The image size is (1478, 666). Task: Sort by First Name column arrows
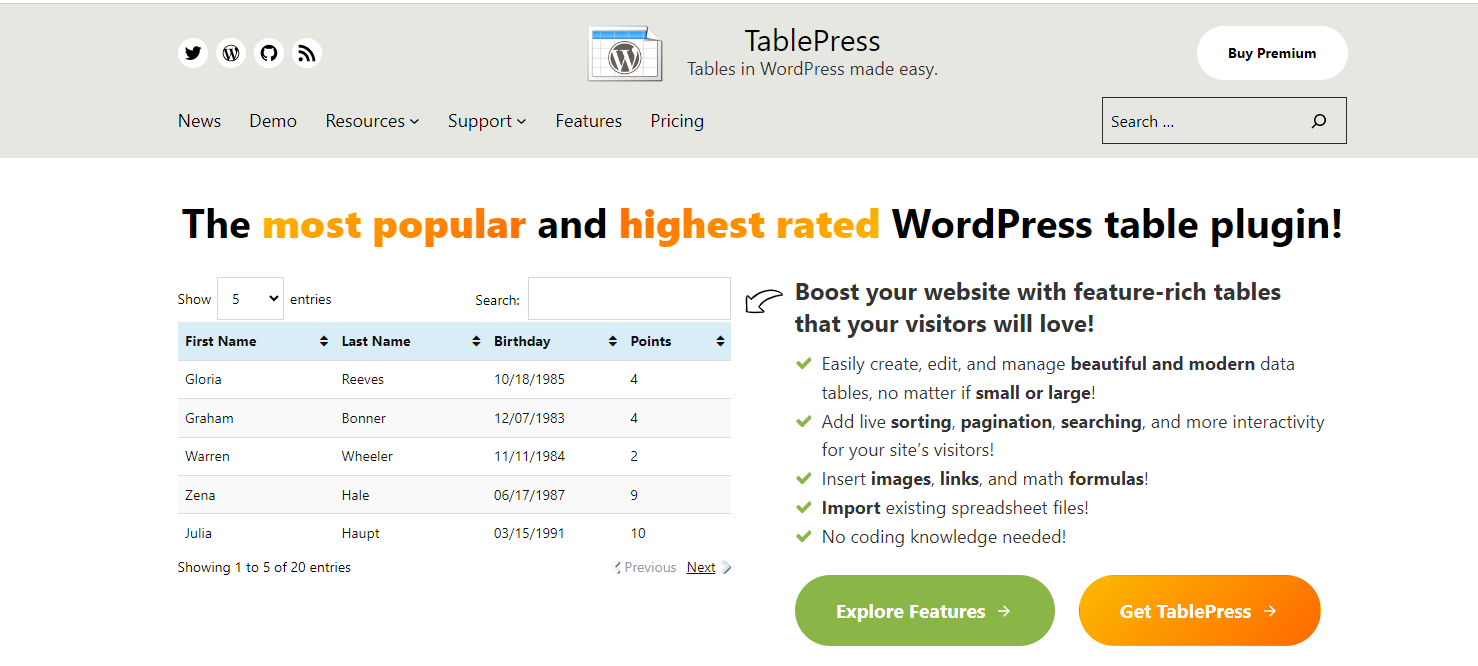click(324, 342)
